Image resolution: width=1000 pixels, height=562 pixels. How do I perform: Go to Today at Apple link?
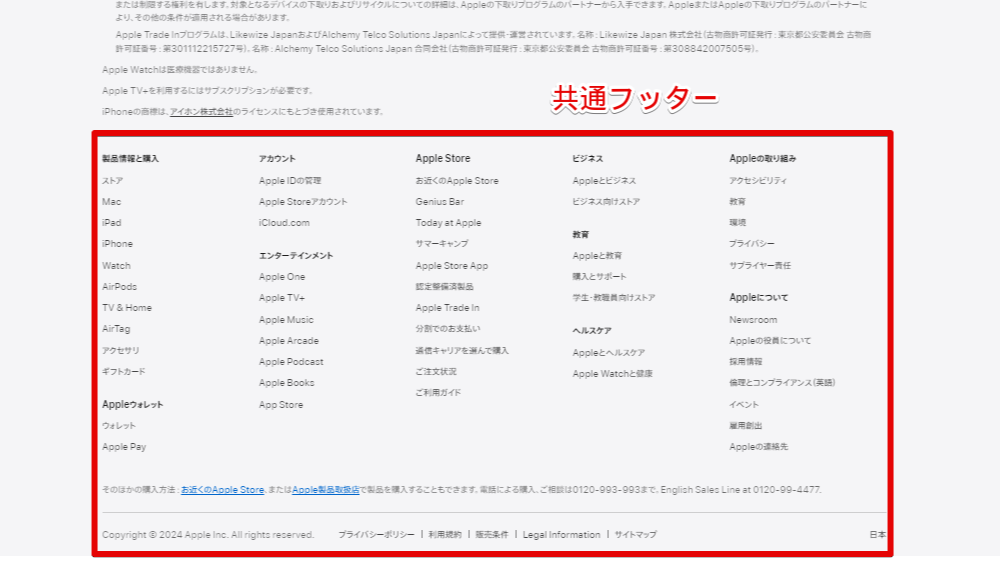[x=448, y=223]
